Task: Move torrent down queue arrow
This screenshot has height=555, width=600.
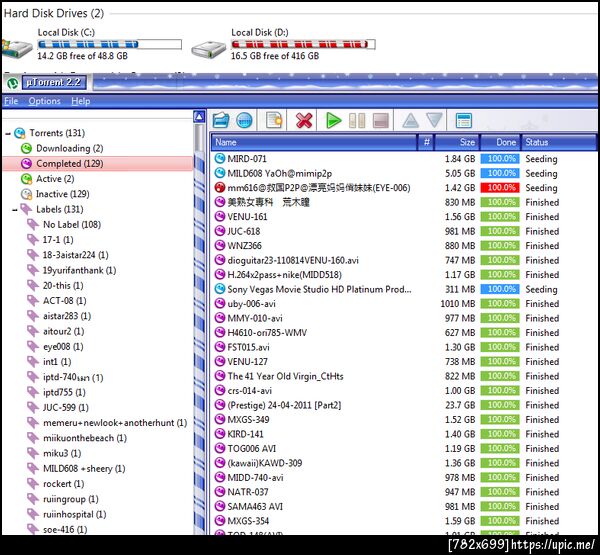Action: 434,120
